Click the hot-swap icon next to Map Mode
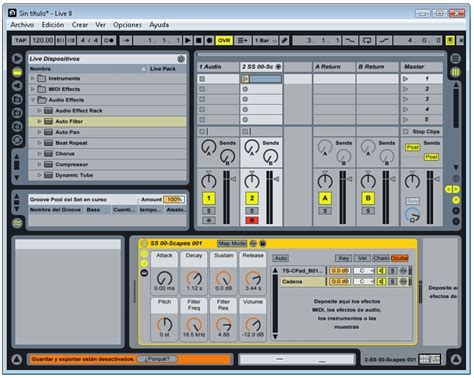 [x=253, y=244]
